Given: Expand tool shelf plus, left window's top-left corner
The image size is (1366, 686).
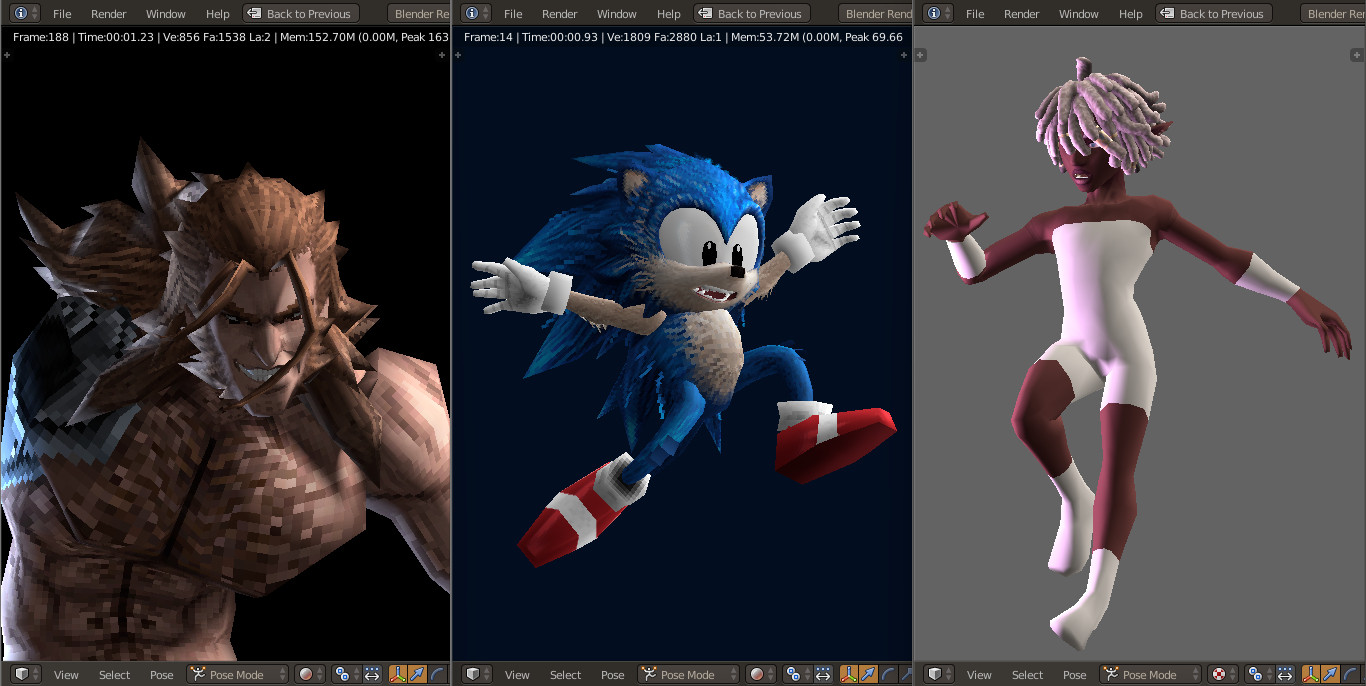Looking at the screenshot, I should pyautogui.click(x=7, y=55).
